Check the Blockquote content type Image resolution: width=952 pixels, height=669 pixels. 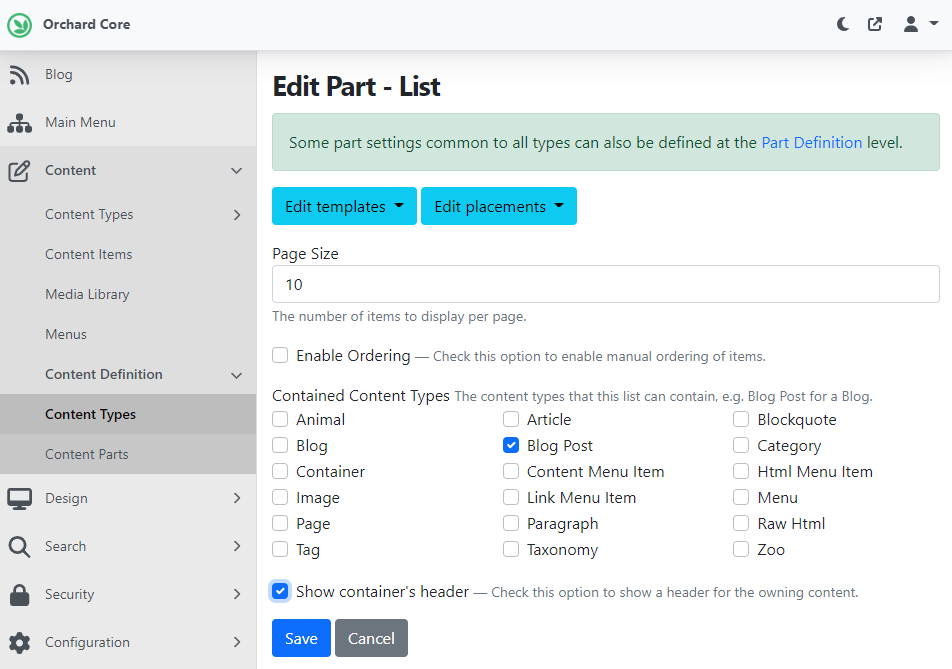pyautogui.click(x=741, y=419)
